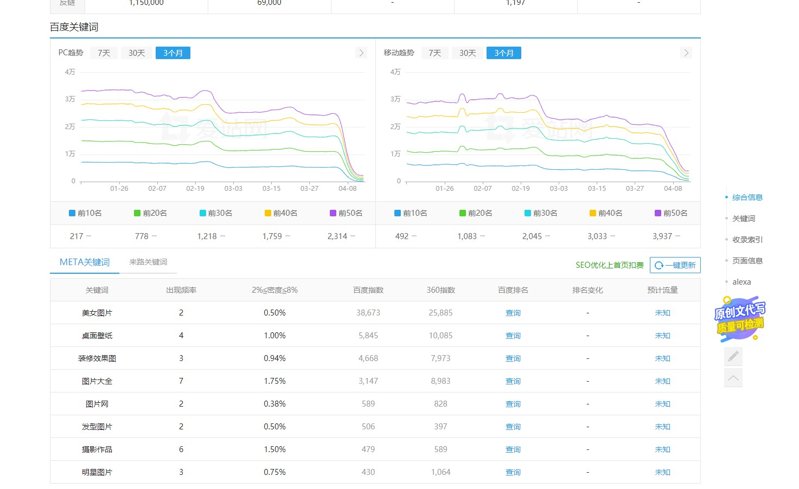
Task: Toggle the yellow 前40名 legend in mobile chart
Action: pyautogui.click(x=604, y=213)
